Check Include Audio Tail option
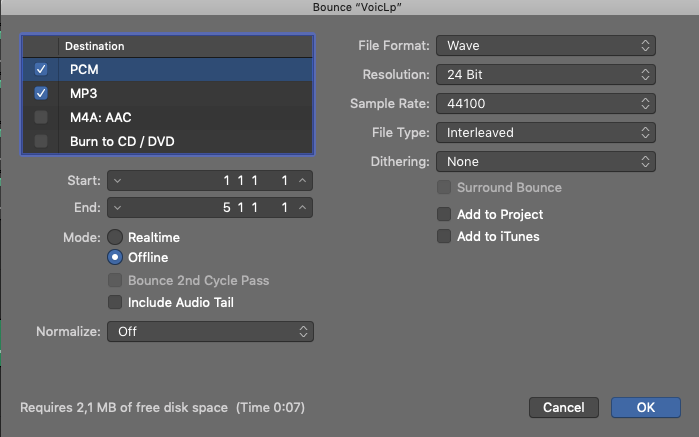 click(116, 302)
